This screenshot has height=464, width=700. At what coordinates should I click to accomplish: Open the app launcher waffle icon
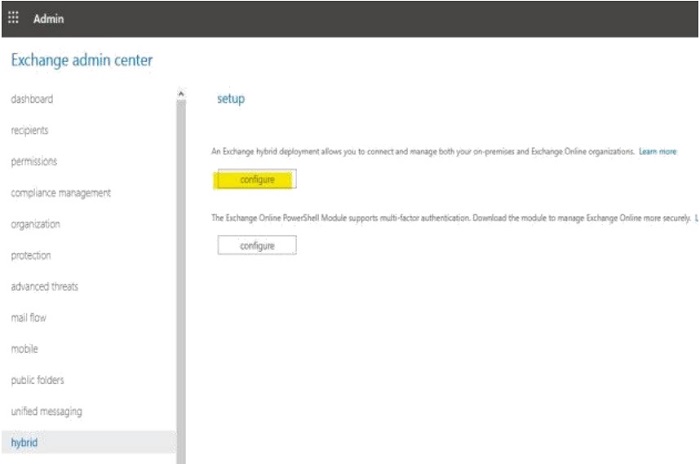[x=13, y=18]
